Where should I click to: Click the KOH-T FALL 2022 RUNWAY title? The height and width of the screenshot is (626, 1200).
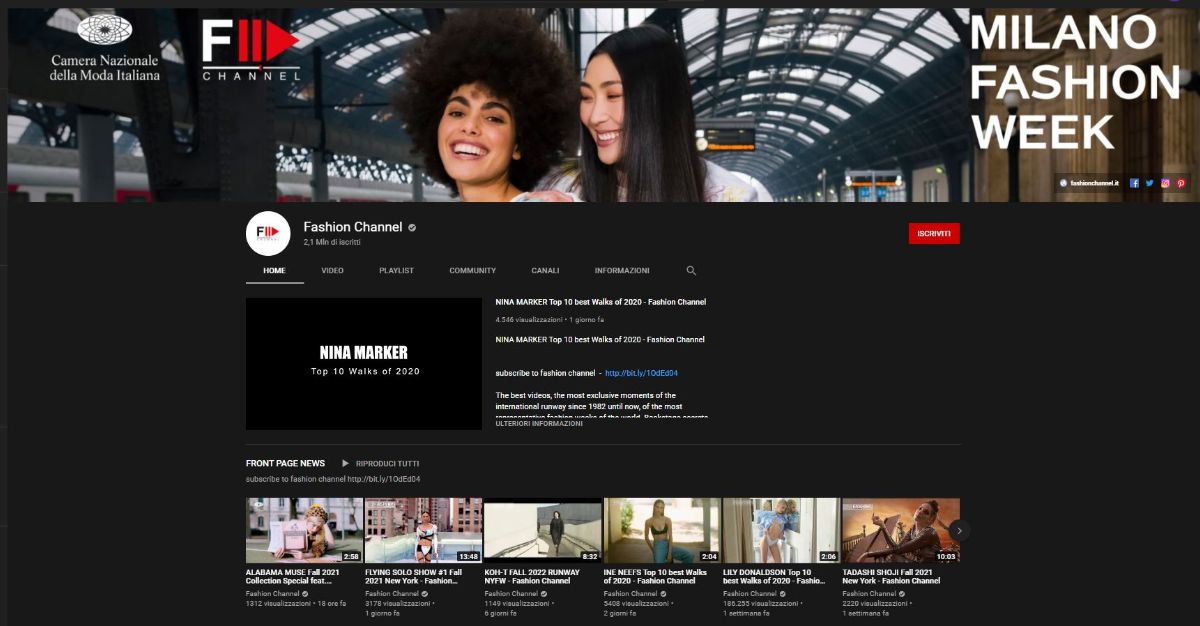pyautogui.click(x=532, y=577)
